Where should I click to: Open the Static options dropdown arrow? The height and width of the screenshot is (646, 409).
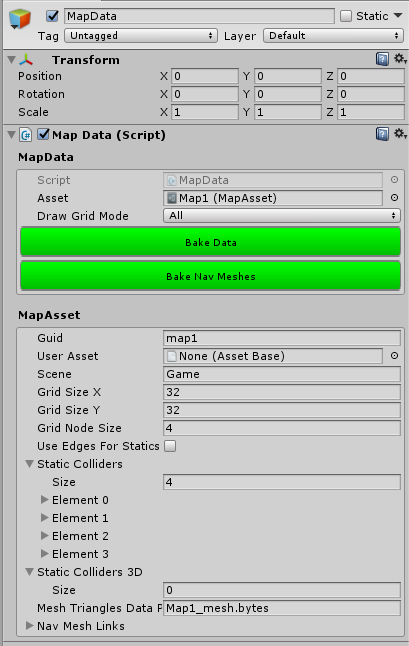[x=398, y=16]
